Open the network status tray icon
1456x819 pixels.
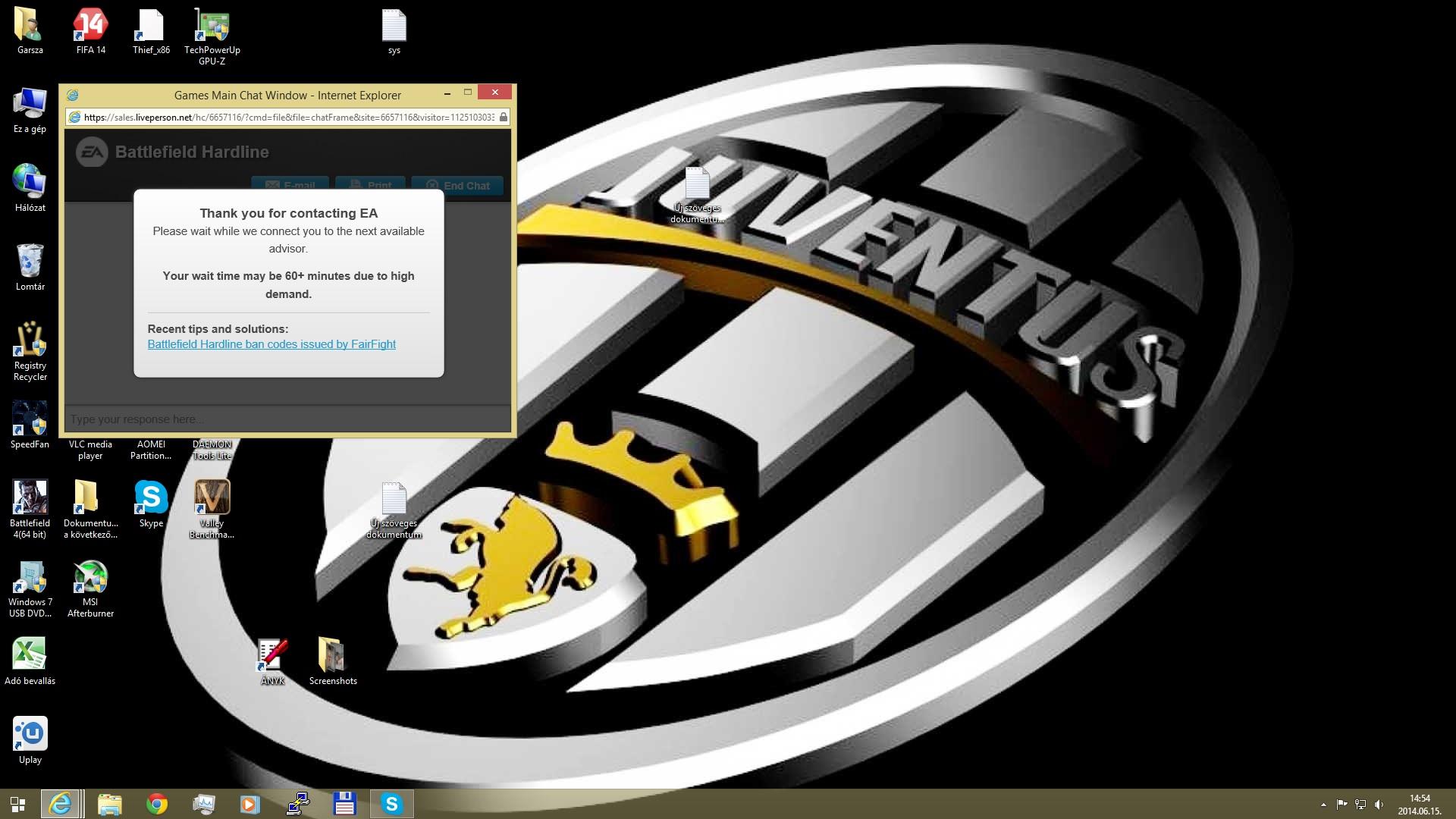[x=1360, y=805]
